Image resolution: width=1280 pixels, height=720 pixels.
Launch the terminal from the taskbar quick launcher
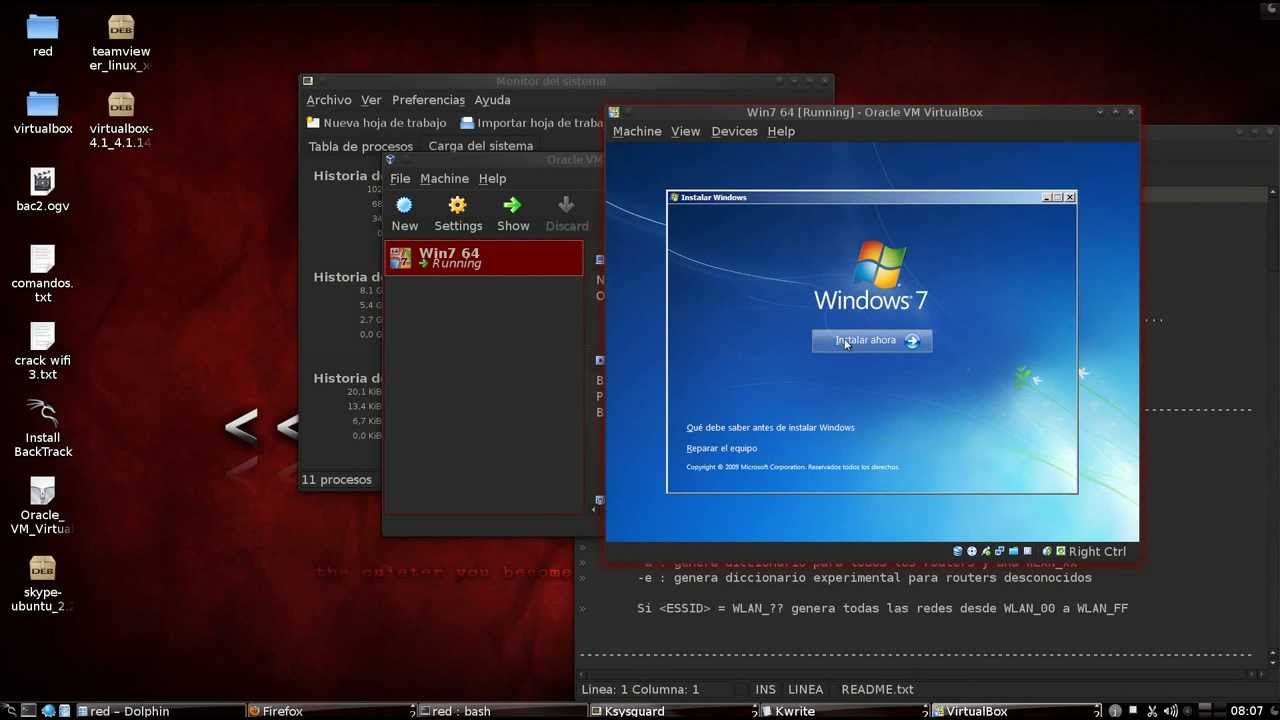[x=28, y=711]
